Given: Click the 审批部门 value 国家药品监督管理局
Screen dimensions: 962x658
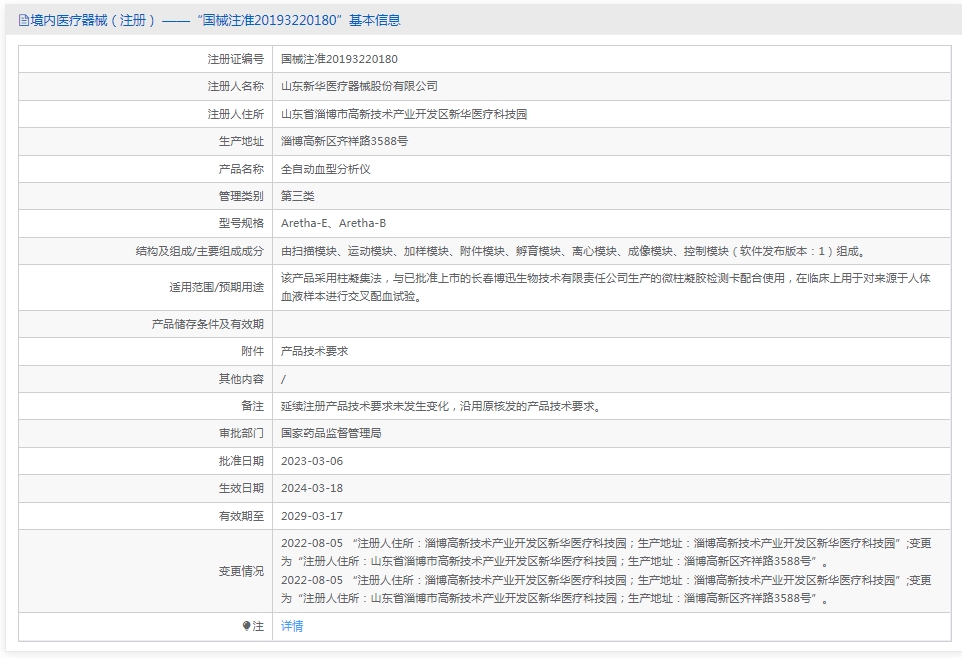Looking at the screenshot, I should pos(331,433).
